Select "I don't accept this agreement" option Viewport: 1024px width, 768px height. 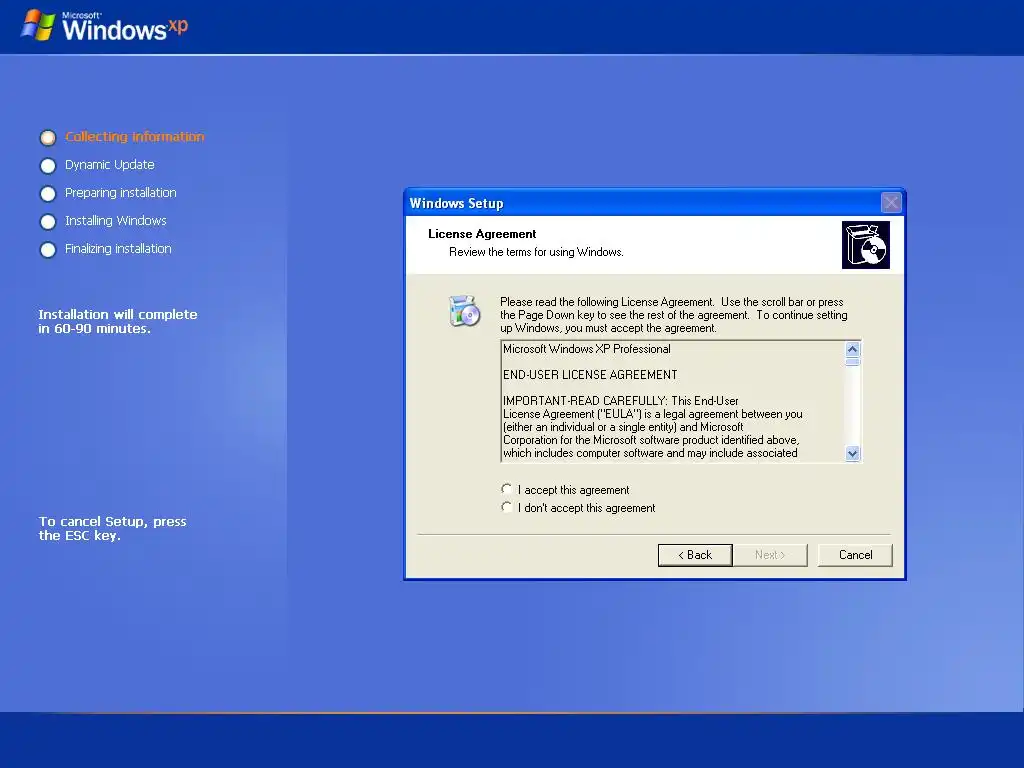click(x=507, y=507)
